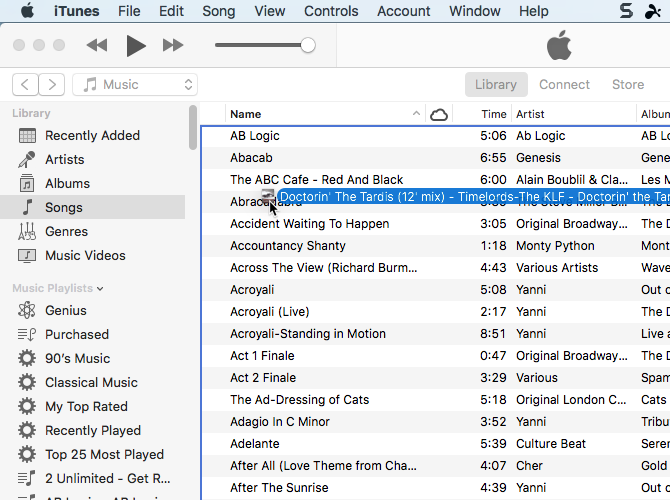Screen dimensions: 670x500
Task: Click the iCloud status column header
Action: coord(439,114)
